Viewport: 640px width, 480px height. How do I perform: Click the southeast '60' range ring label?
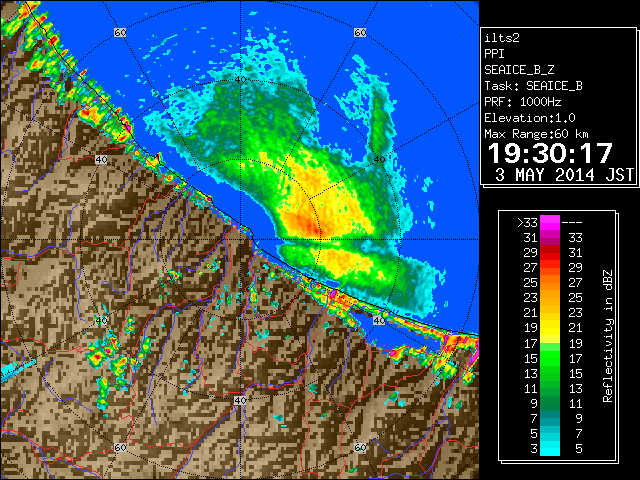pos(360,447)
